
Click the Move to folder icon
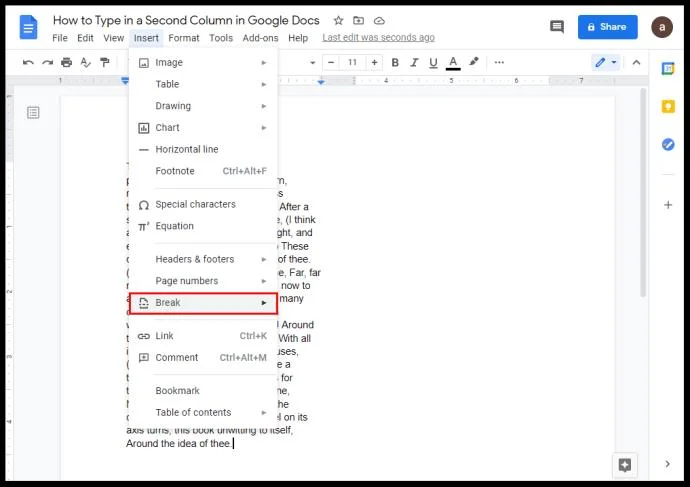359,21
